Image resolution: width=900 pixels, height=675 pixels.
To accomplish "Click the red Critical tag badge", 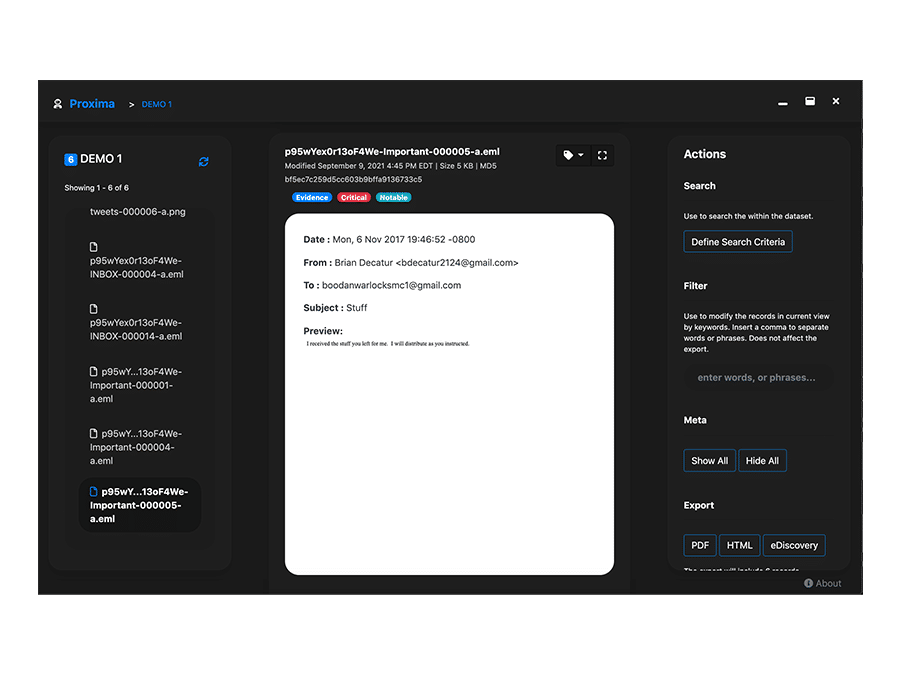I will tap(353, 197).
